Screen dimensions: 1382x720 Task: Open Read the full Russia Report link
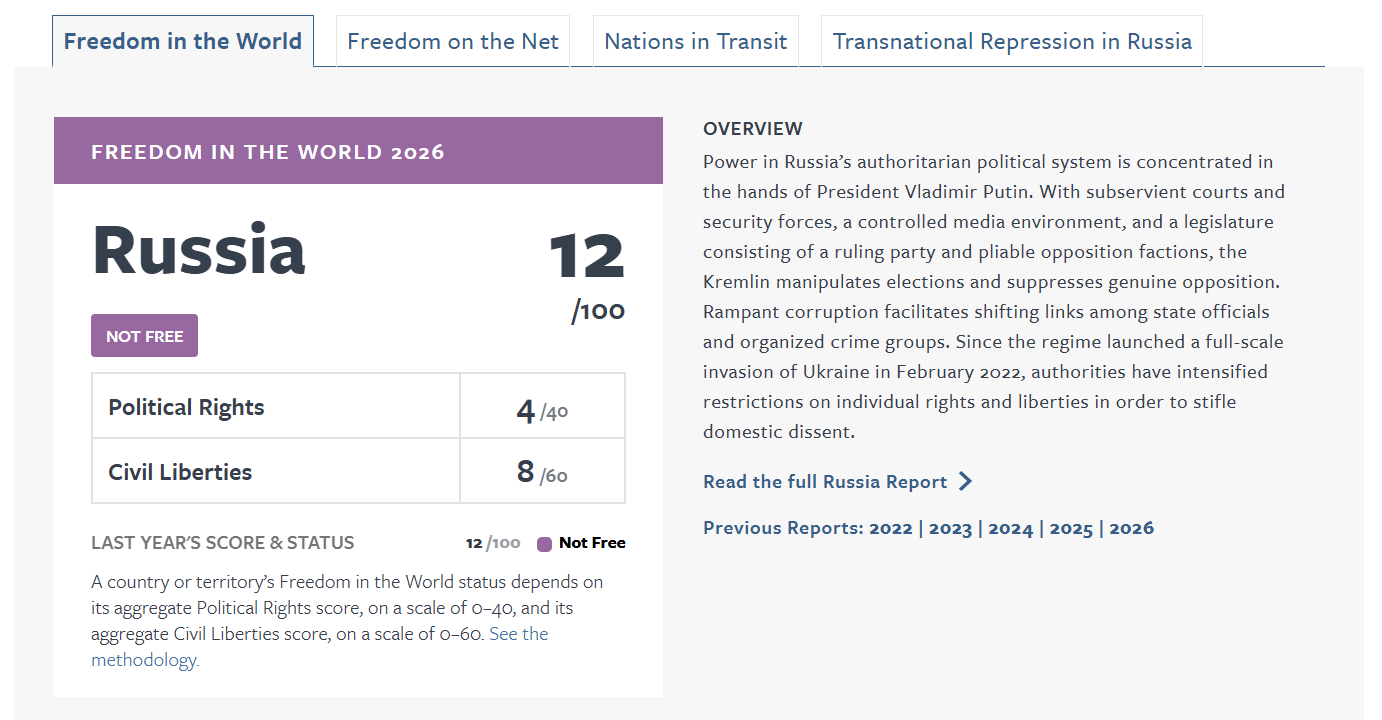(825, 482)
